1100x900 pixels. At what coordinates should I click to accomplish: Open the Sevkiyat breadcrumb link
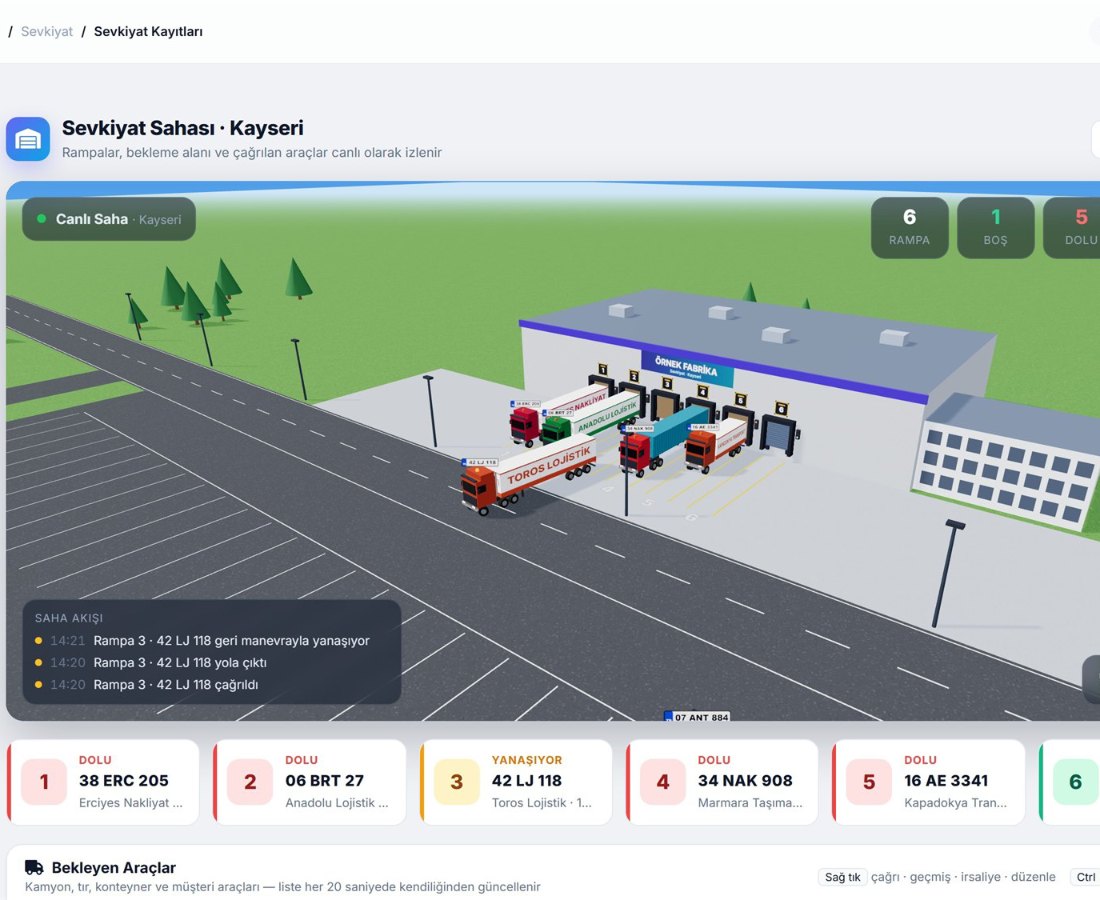[x=46, y=32]
